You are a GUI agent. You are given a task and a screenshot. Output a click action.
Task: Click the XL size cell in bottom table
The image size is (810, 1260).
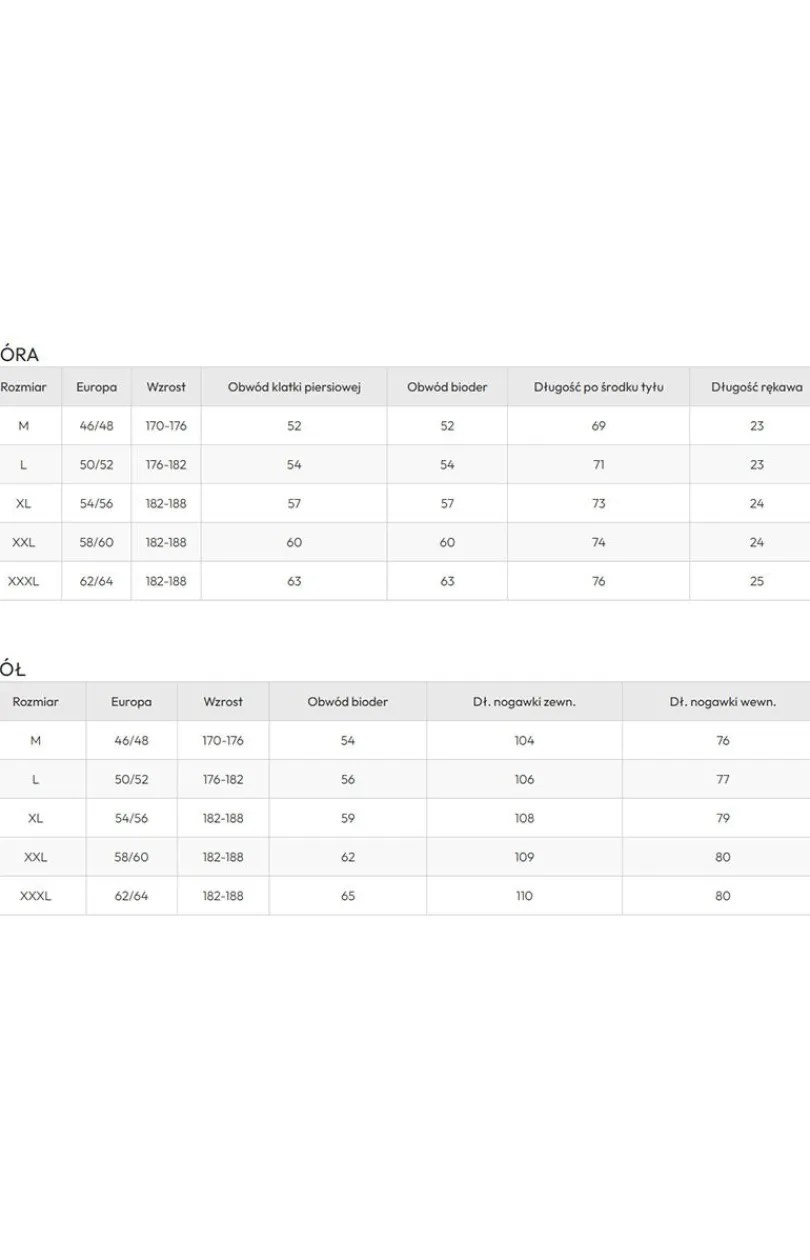(36, 818)
